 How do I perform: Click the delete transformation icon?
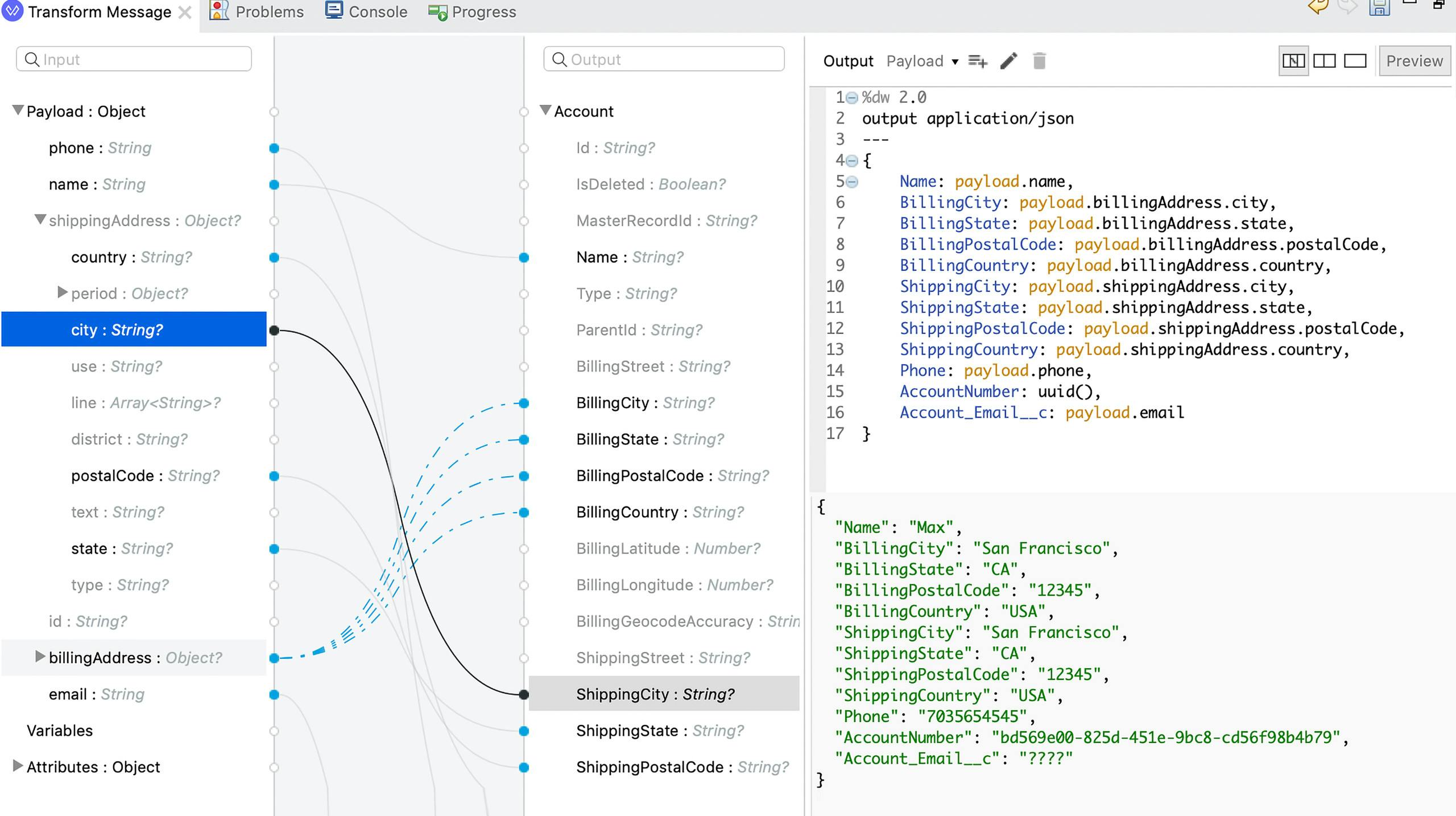[x=1040, y=60]
